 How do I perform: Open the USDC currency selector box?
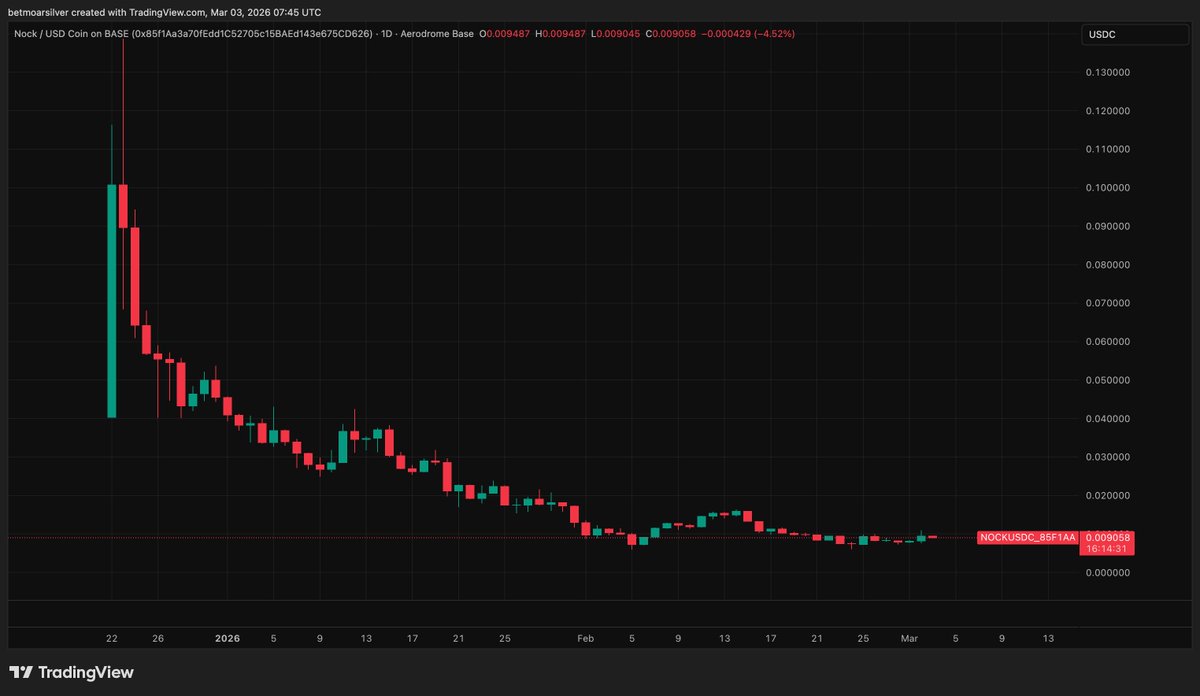(1133, 35)
